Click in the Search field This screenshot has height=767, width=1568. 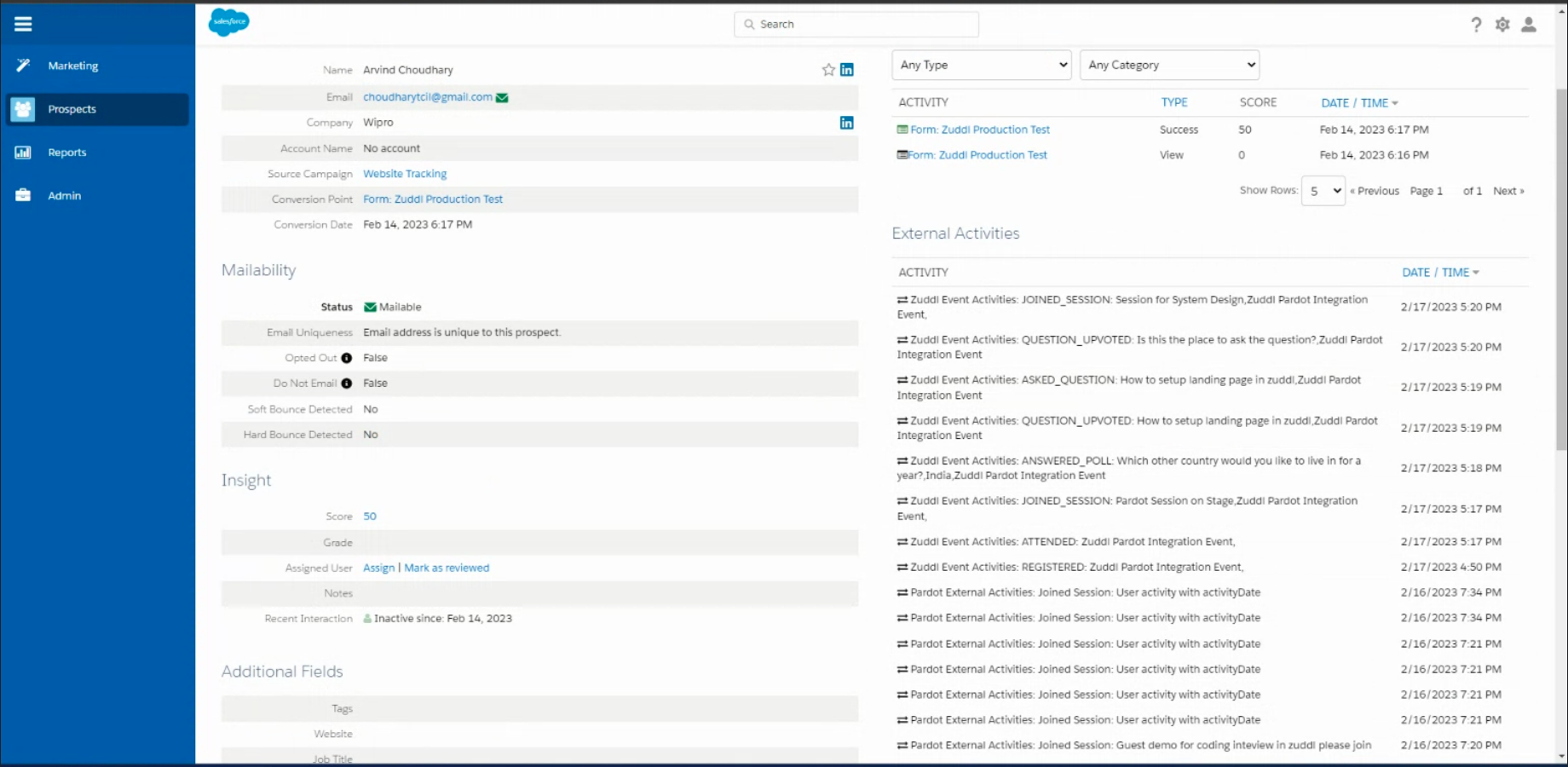point(856,24)
